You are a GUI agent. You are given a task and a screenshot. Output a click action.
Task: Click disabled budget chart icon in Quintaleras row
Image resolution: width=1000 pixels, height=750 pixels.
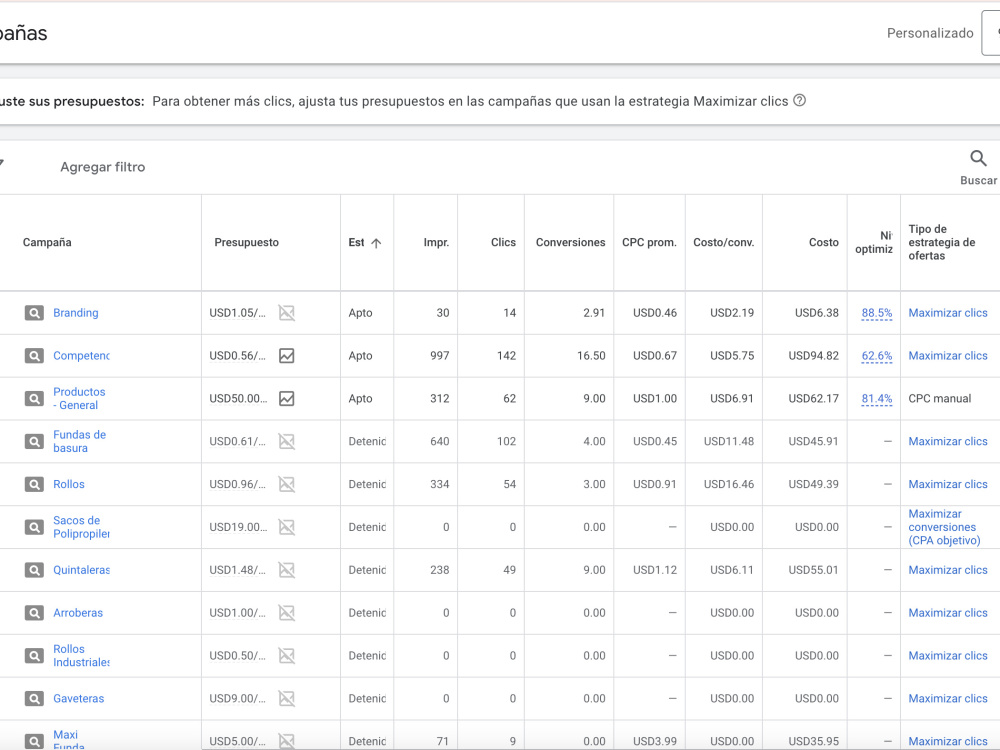(287, 570)
